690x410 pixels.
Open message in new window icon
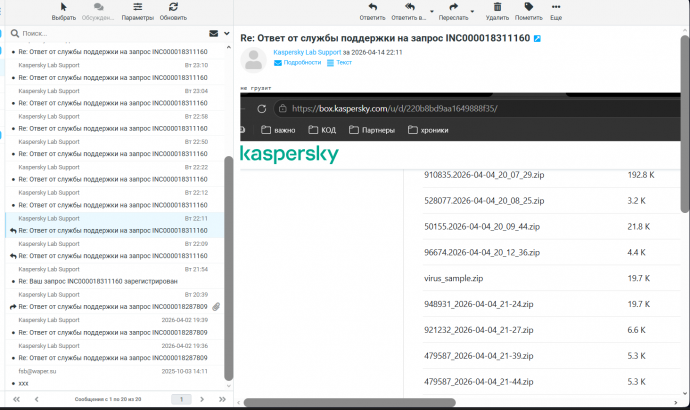pyautogui.click(x=537, y=38)
